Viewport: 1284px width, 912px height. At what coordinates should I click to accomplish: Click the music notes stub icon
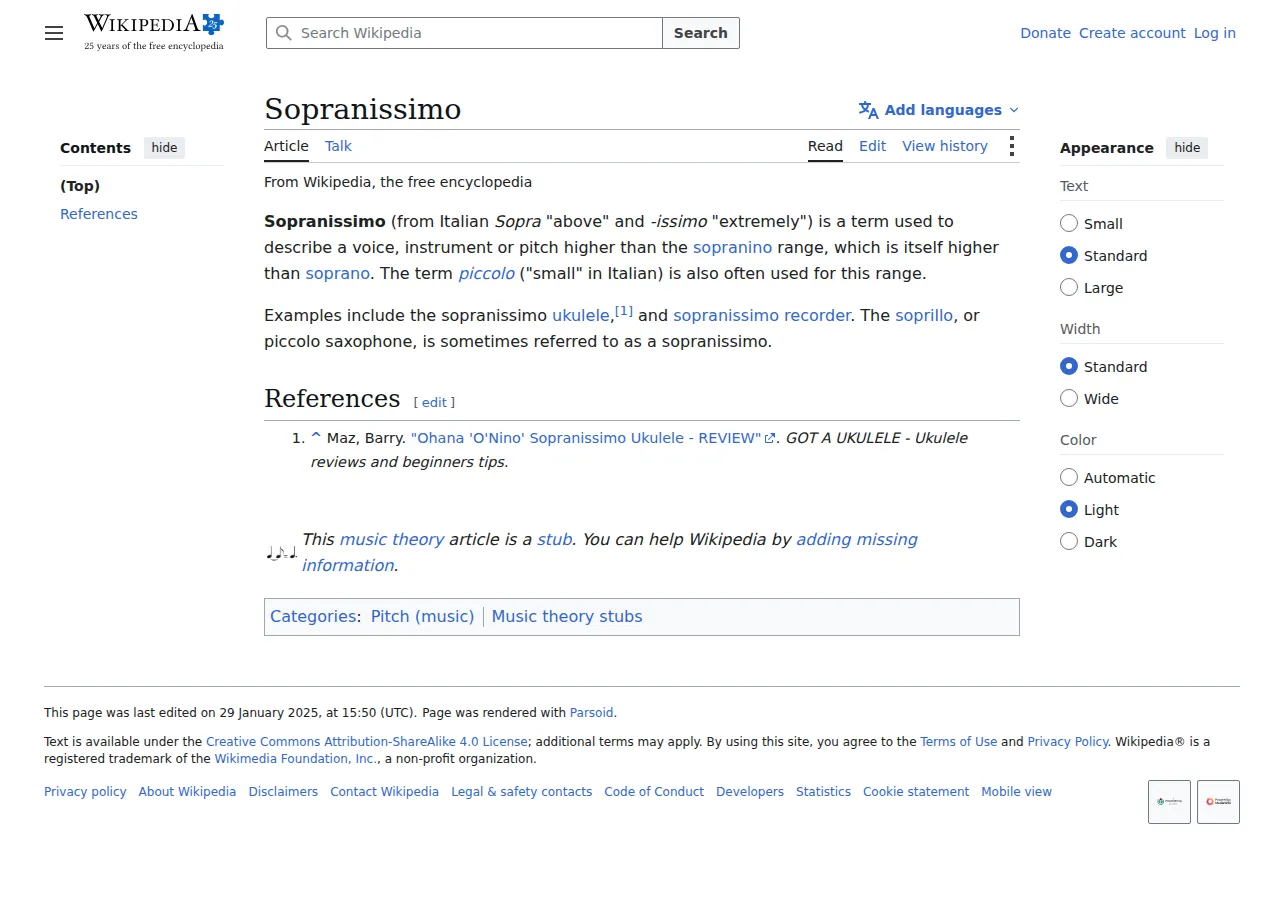[x=281, y=552]
